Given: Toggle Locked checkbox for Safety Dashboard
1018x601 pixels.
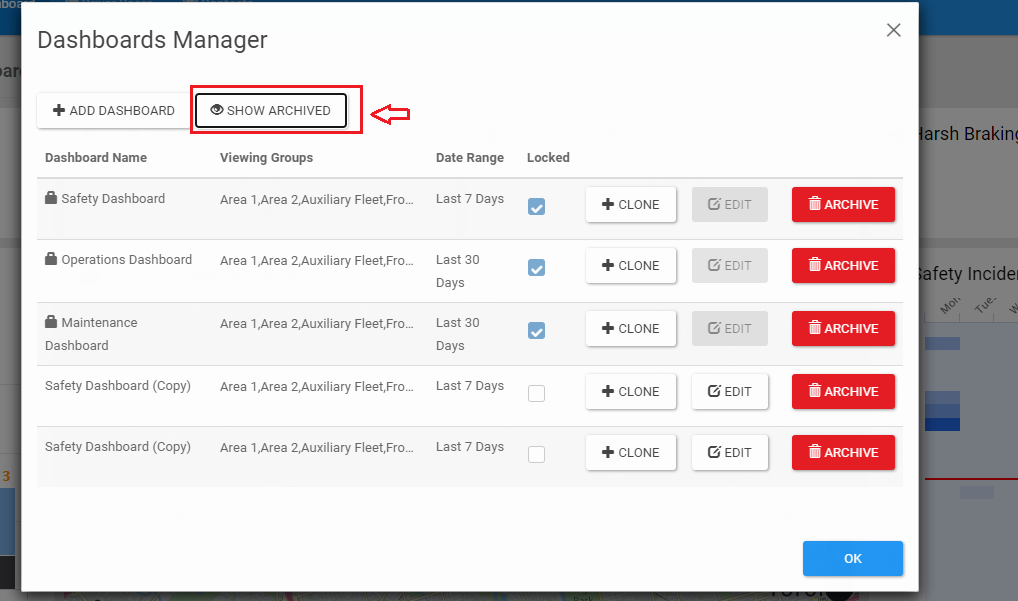Looking at the screenshot, I should pyautogui.click(x=536, y=206).
